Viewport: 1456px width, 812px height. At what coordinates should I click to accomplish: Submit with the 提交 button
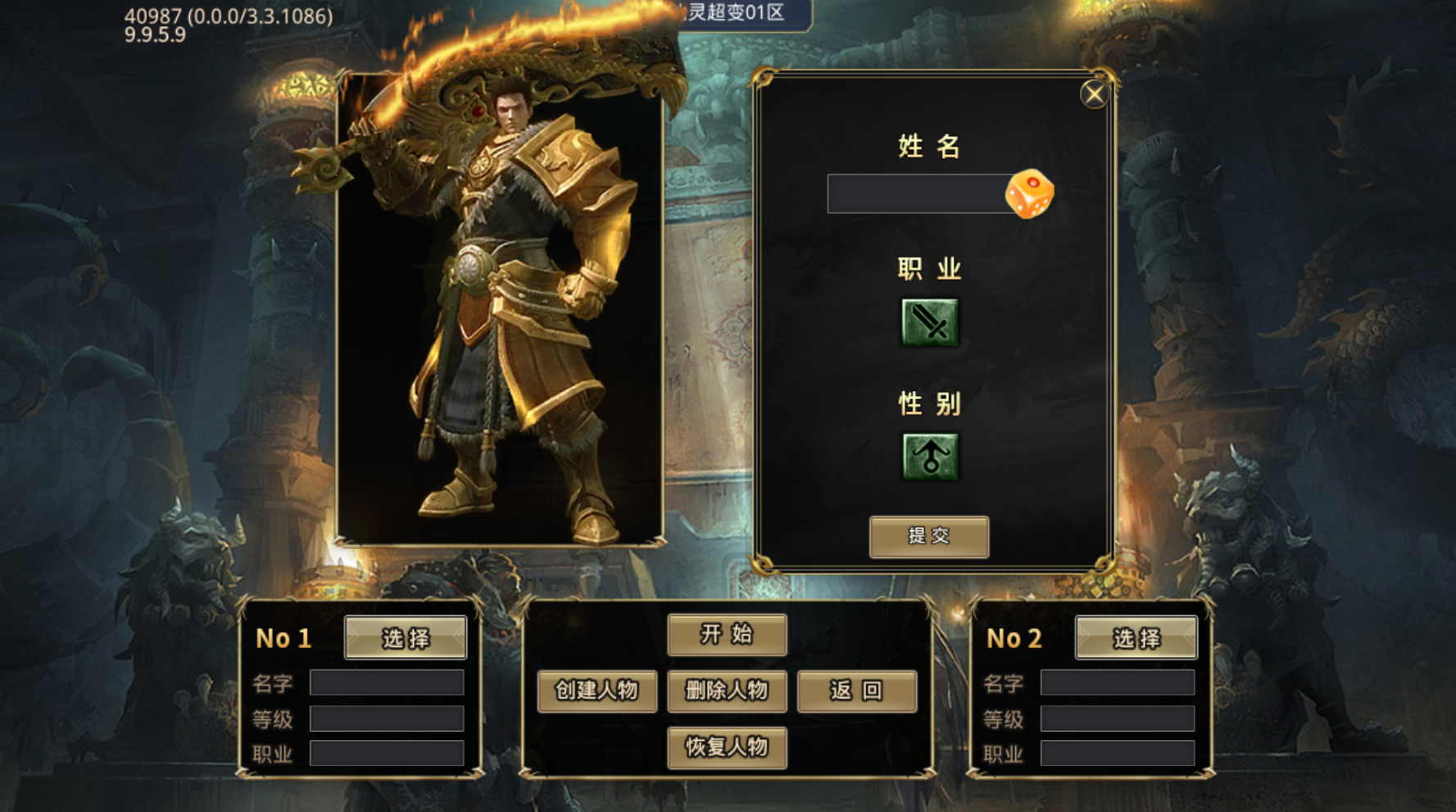point(929,537)
